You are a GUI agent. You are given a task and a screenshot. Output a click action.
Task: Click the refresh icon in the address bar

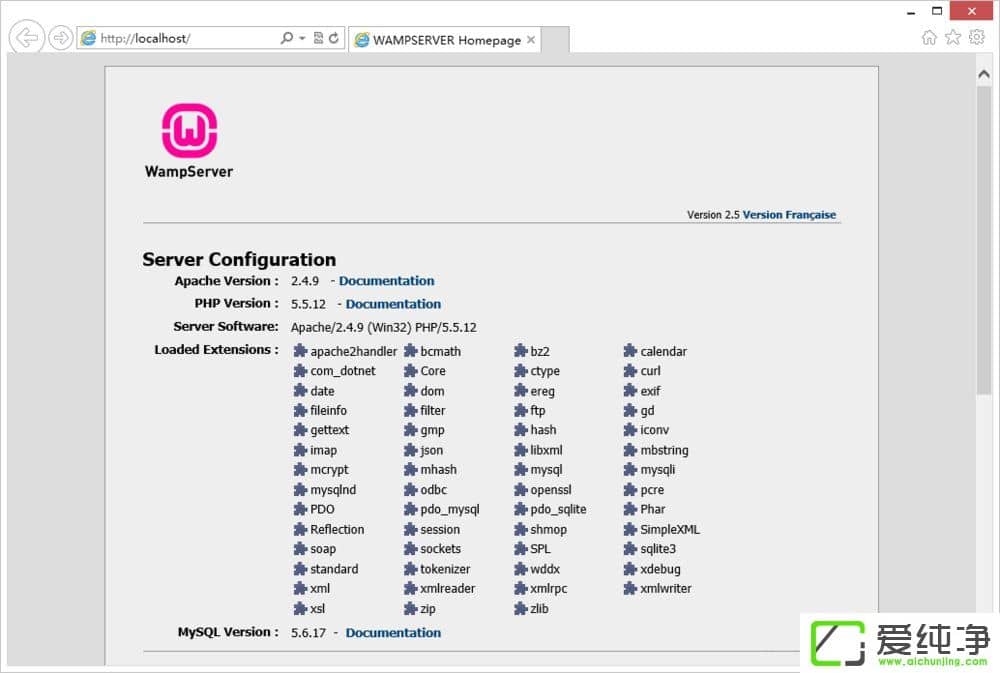click(x=333, y=38)
